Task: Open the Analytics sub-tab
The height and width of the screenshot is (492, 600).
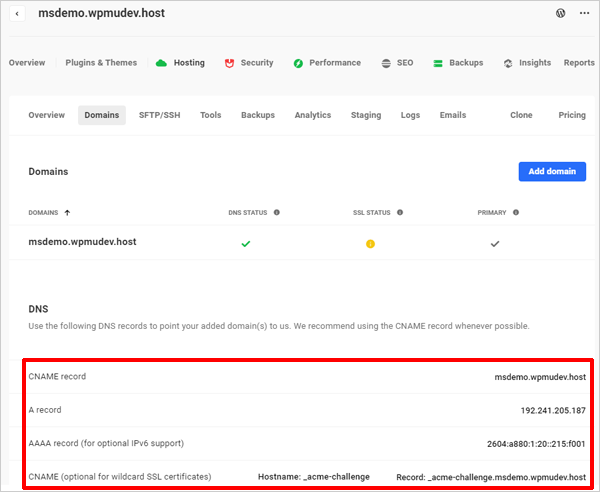Action: pos(313,115)
